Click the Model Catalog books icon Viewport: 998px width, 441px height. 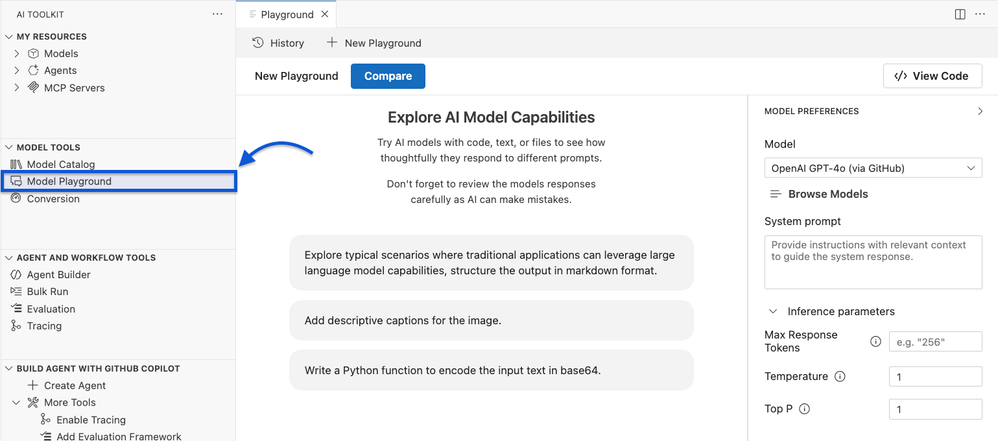[x=16, y=164]
